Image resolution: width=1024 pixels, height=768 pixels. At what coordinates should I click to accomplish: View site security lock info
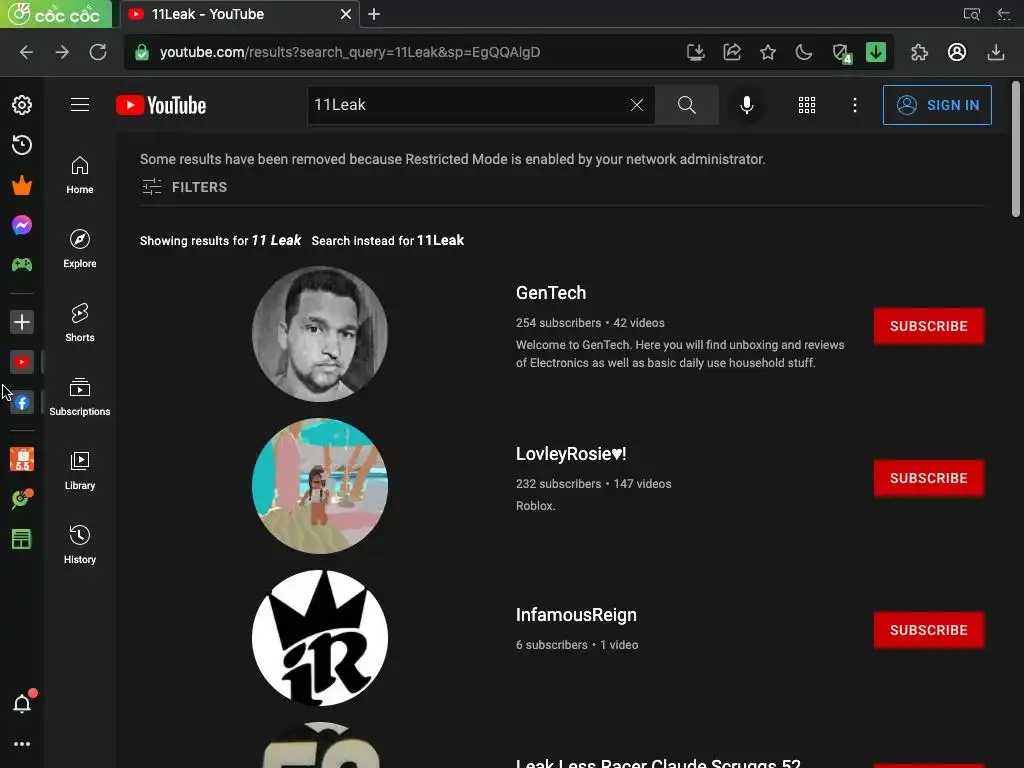(x=142, y=52)
